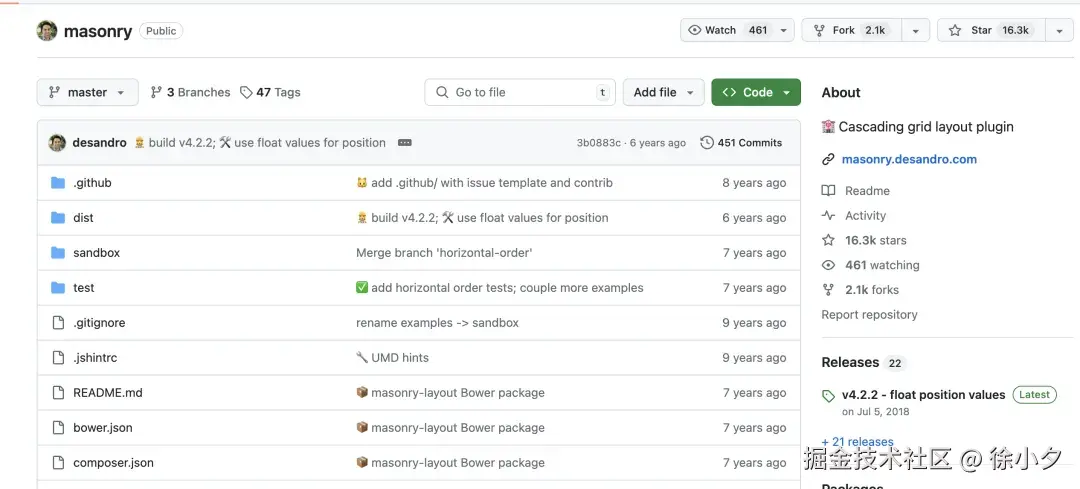View the 451 Commits history
Viewport: 1080px width, 489px height.
pos(741,143)
